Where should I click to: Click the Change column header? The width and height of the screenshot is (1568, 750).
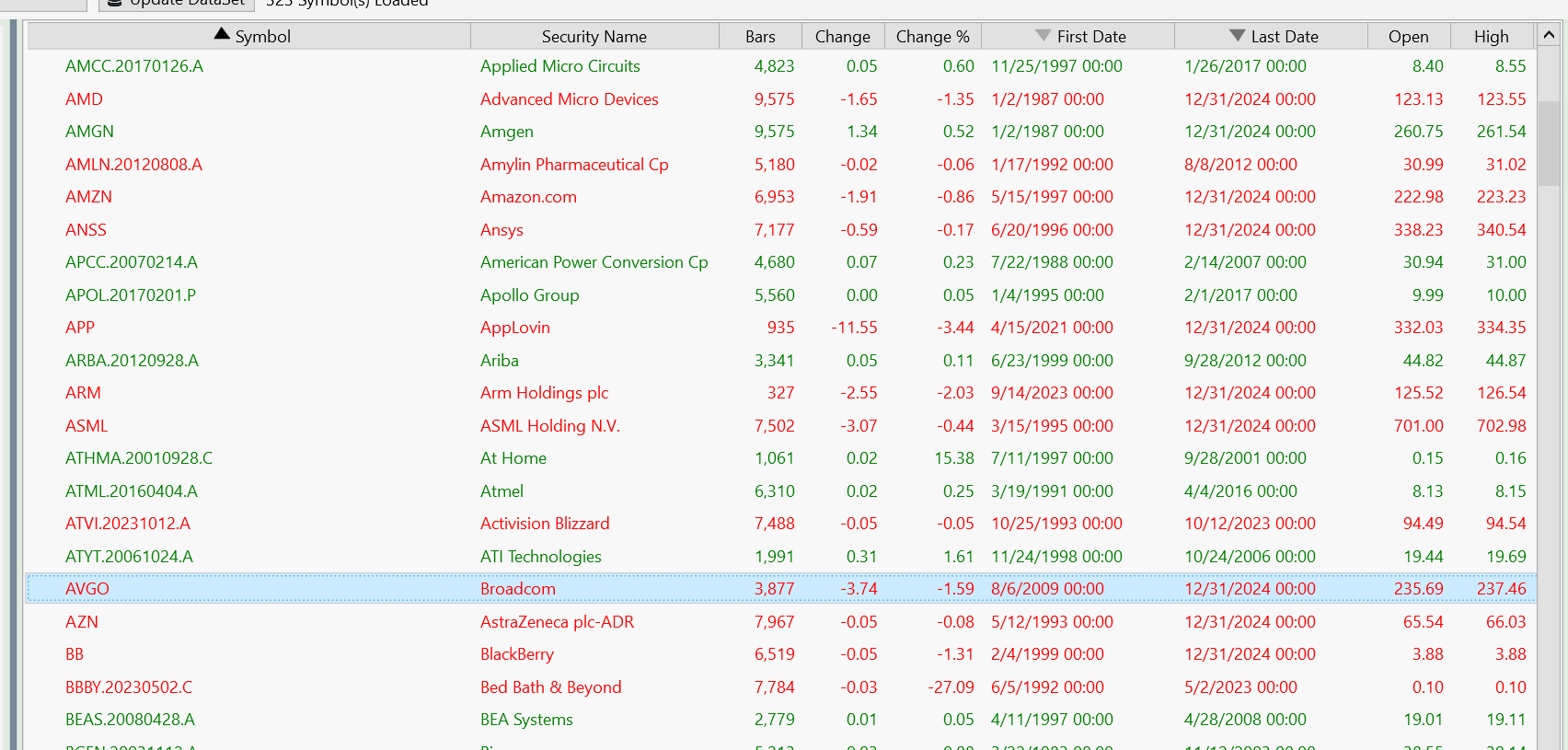click(x=842, y=37)
